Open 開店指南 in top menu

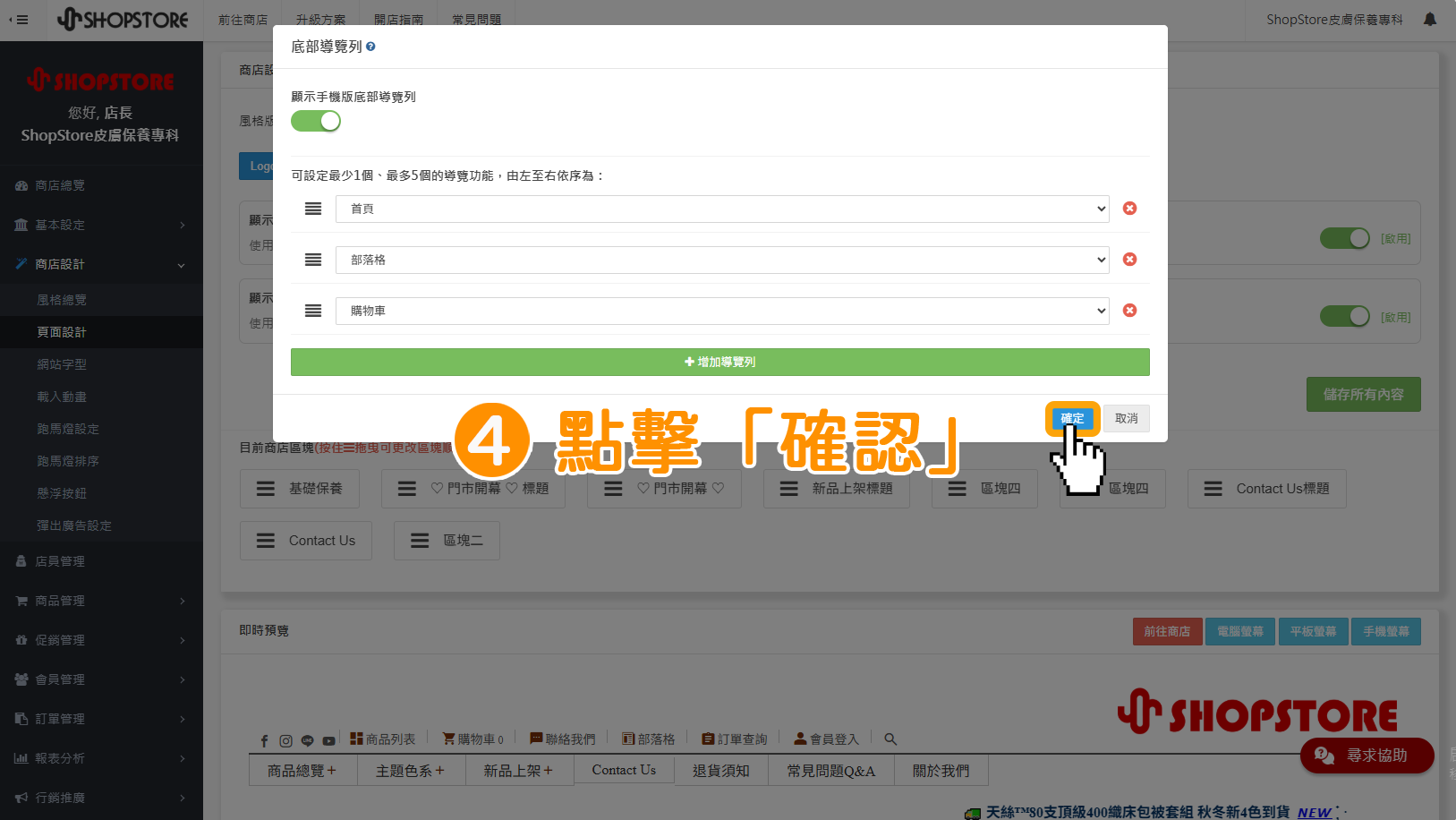coord(398,20)
